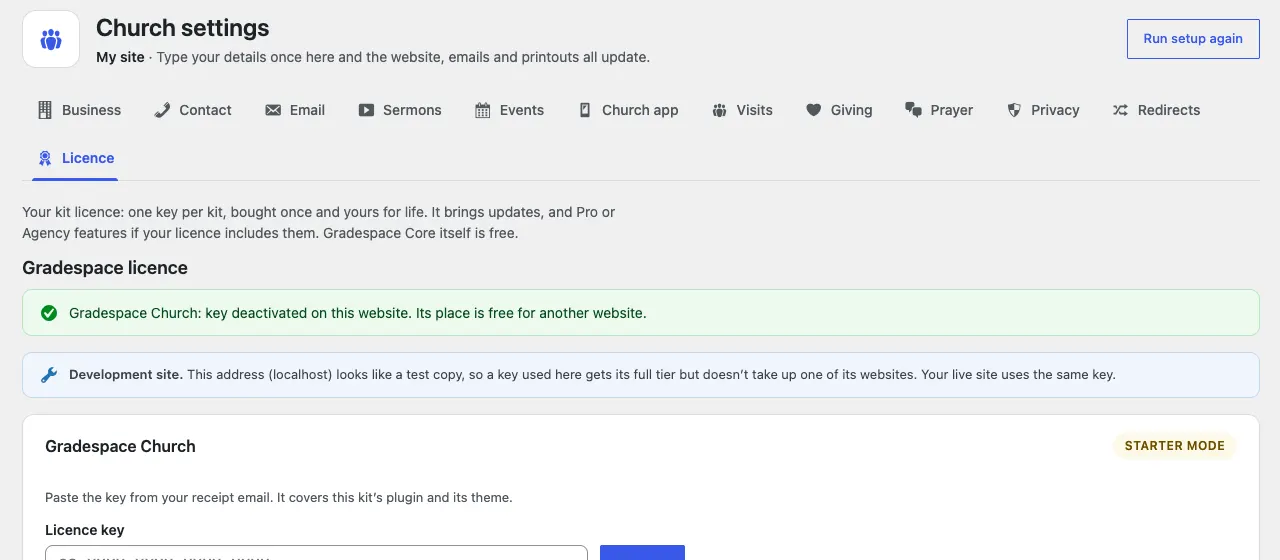This screenshot has width=1280, height=560.
Task: Click the Development site wrench icon
Action: [49, 375]
